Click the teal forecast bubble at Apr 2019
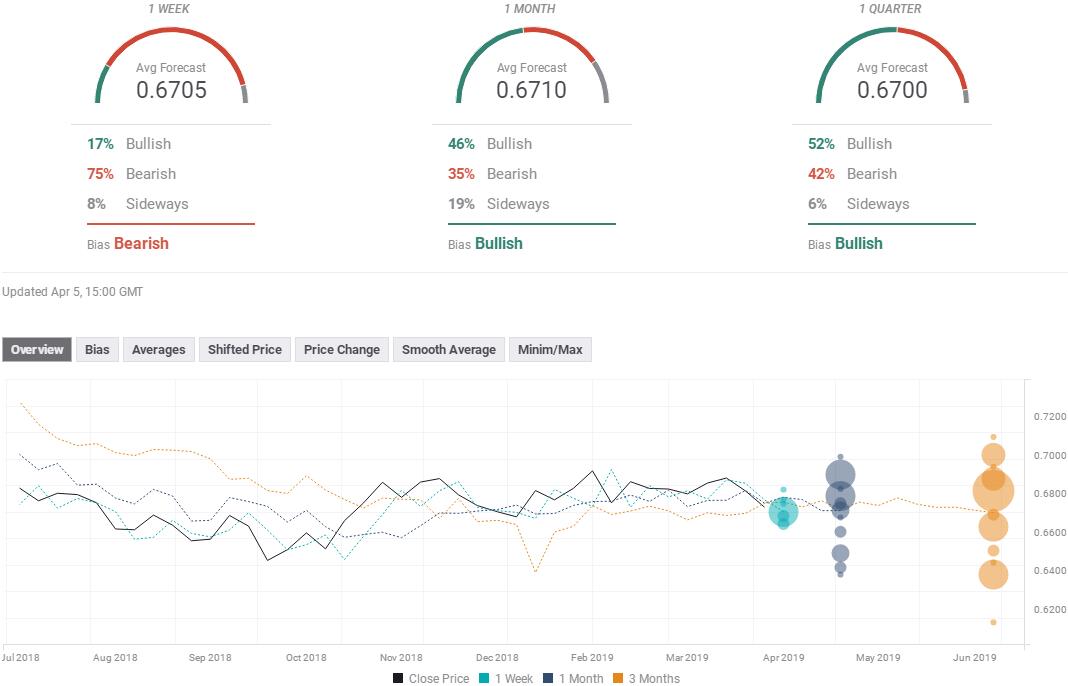 783,513
